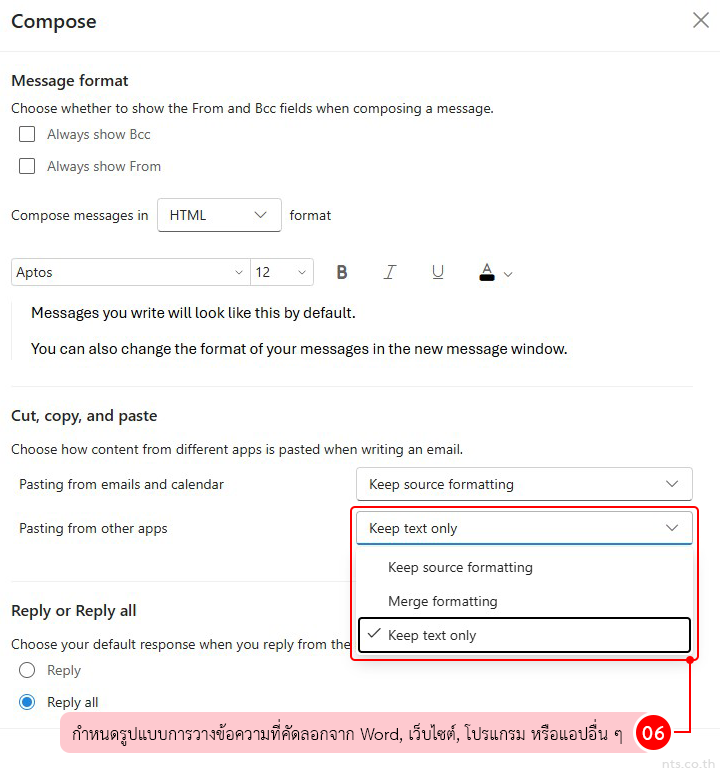Enable Always show Bcc checkbox

(27, 134)
